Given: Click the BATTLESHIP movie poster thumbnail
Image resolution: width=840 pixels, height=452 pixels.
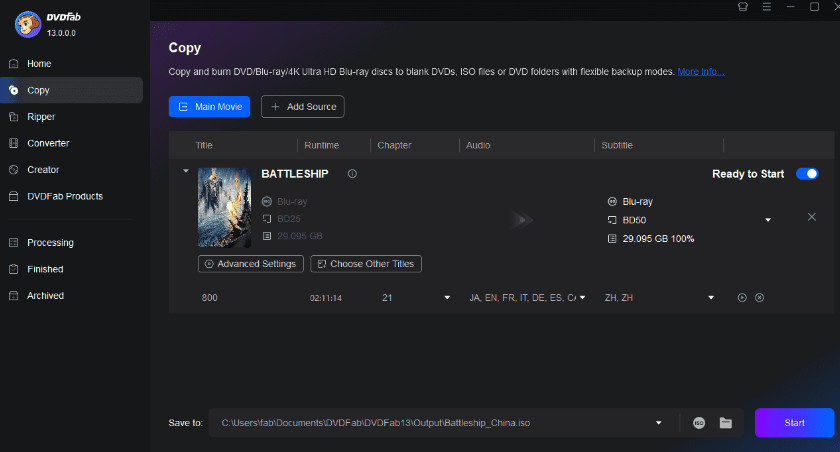Looking at the screenshot, I should coord(224,208).
